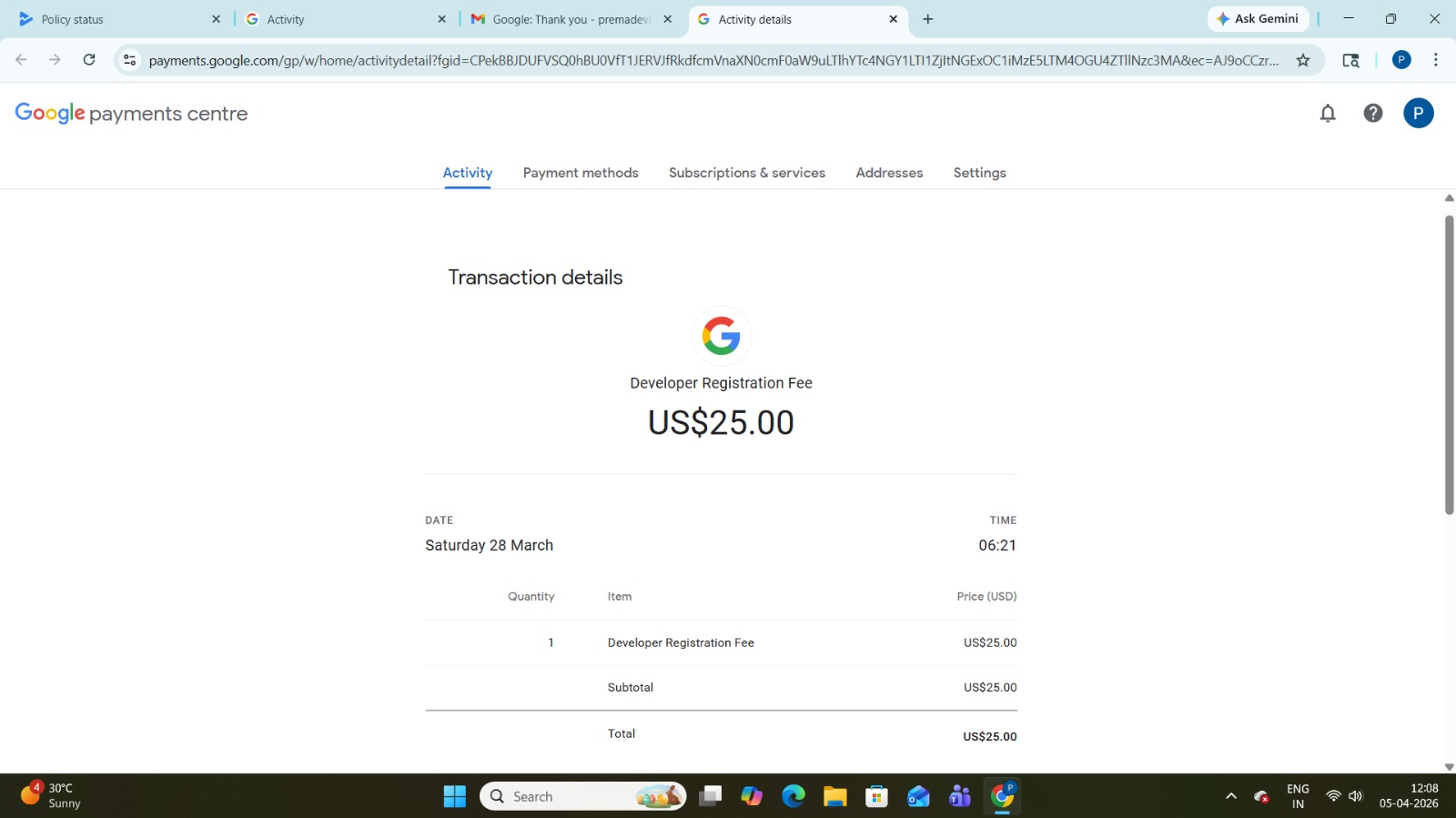Click the help question mark icon
1456x818 pixels.
click(1372, 113)
